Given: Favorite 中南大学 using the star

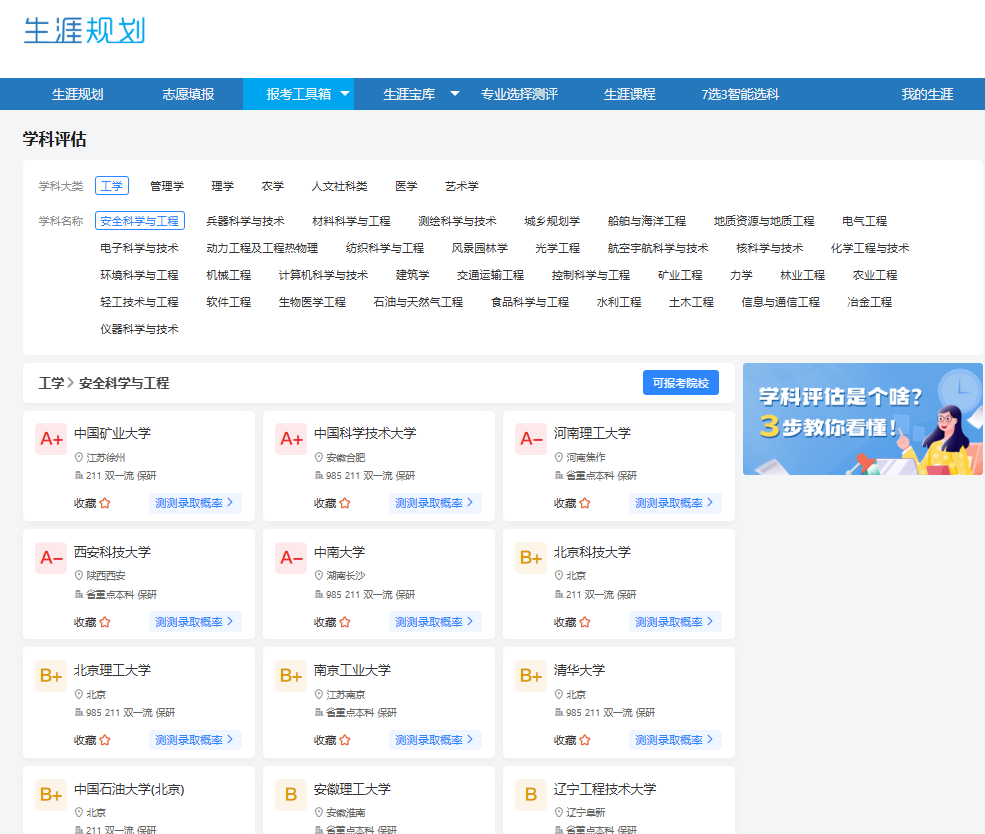Looking at the screenshot, I should [x=345, y=622].
